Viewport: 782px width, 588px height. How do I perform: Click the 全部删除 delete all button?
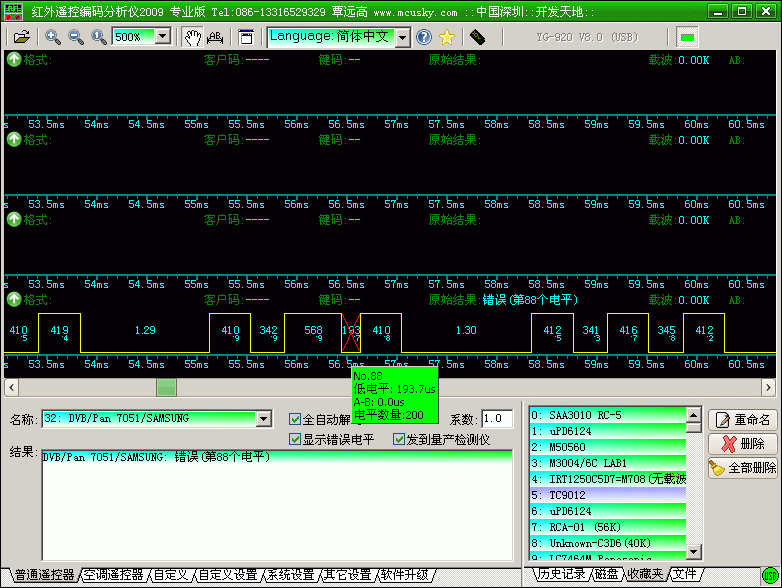[743, 467]
